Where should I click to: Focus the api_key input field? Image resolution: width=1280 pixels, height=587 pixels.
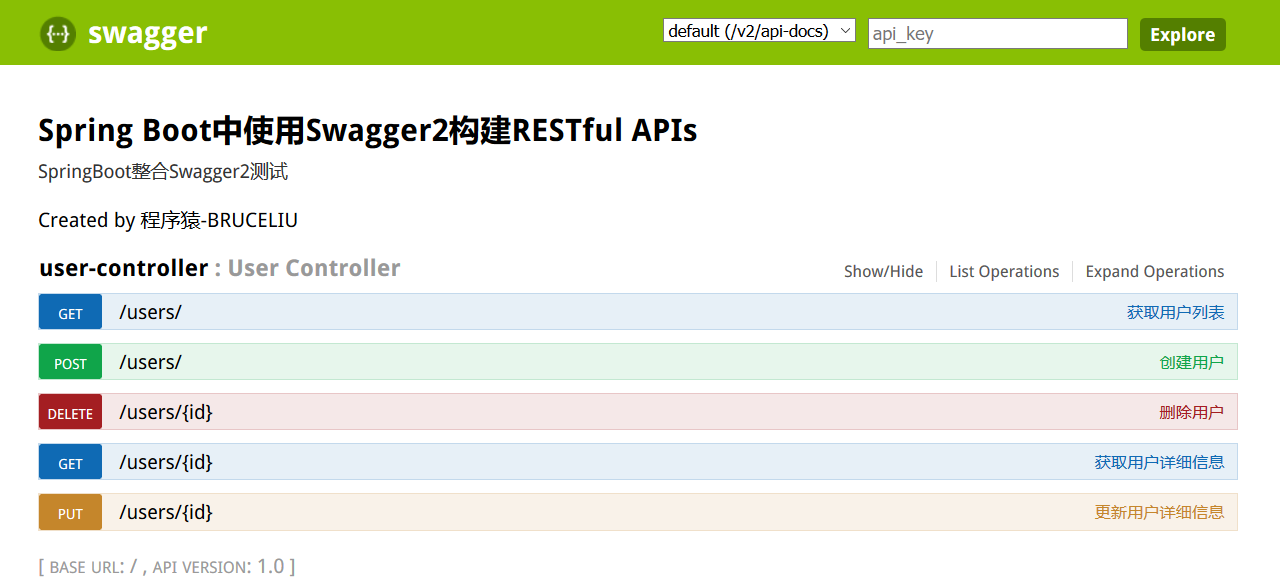tap(998, 33)
